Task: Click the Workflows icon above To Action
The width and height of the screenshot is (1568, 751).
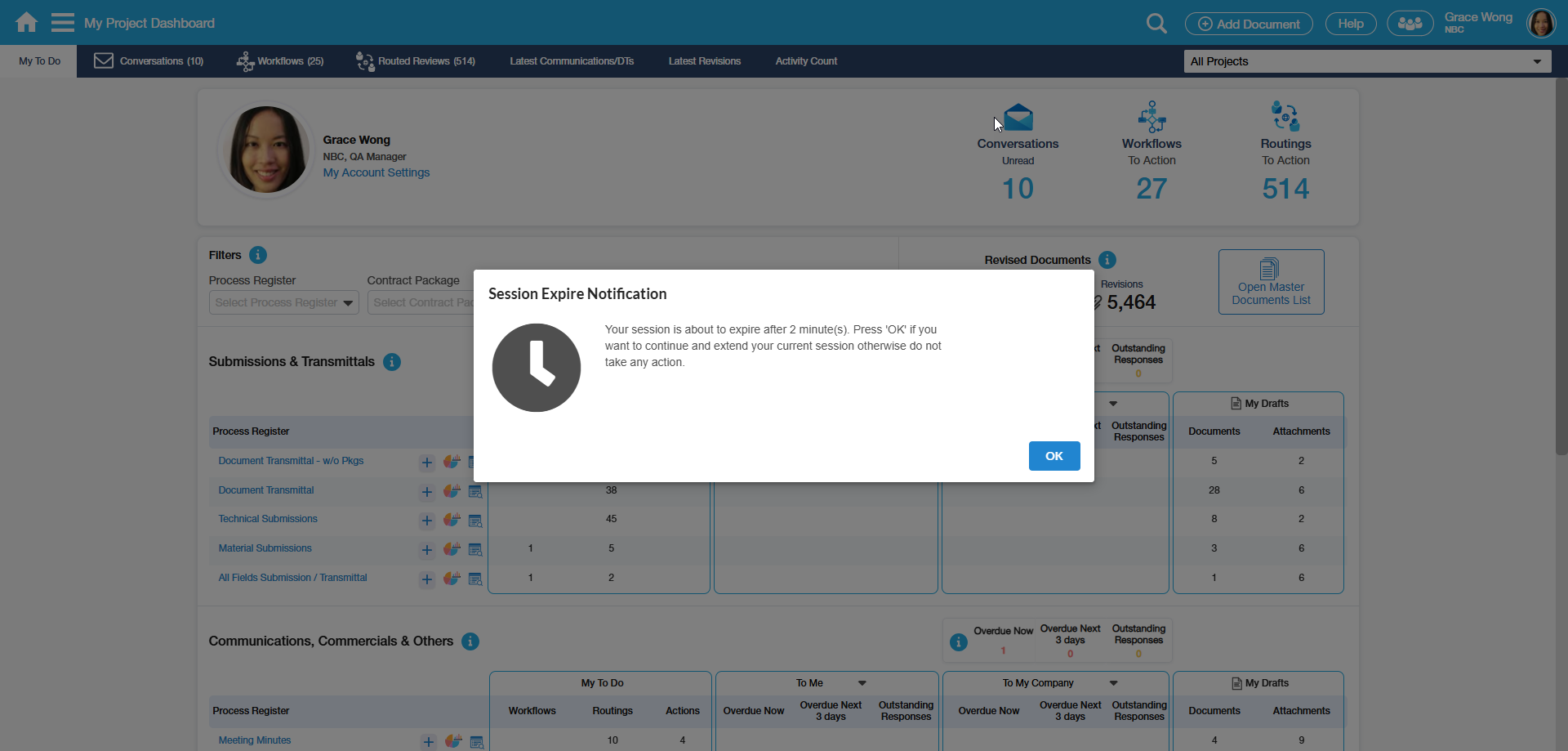Action: coord(1151,117)
